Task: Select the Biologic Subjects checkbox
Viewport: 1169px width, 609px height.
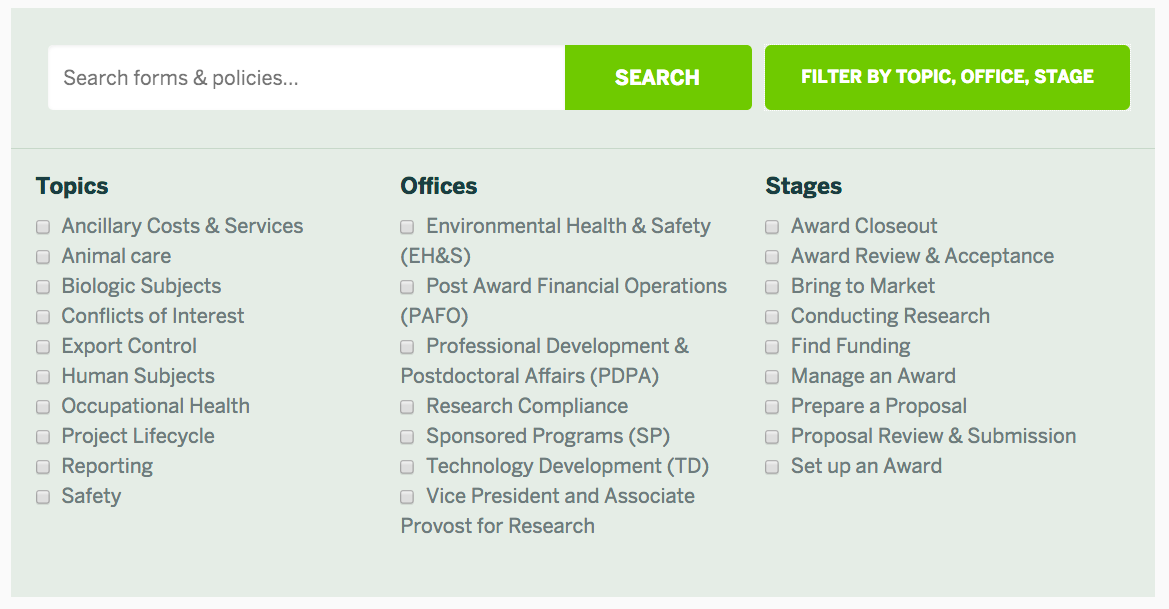Action: coord(43,287)
